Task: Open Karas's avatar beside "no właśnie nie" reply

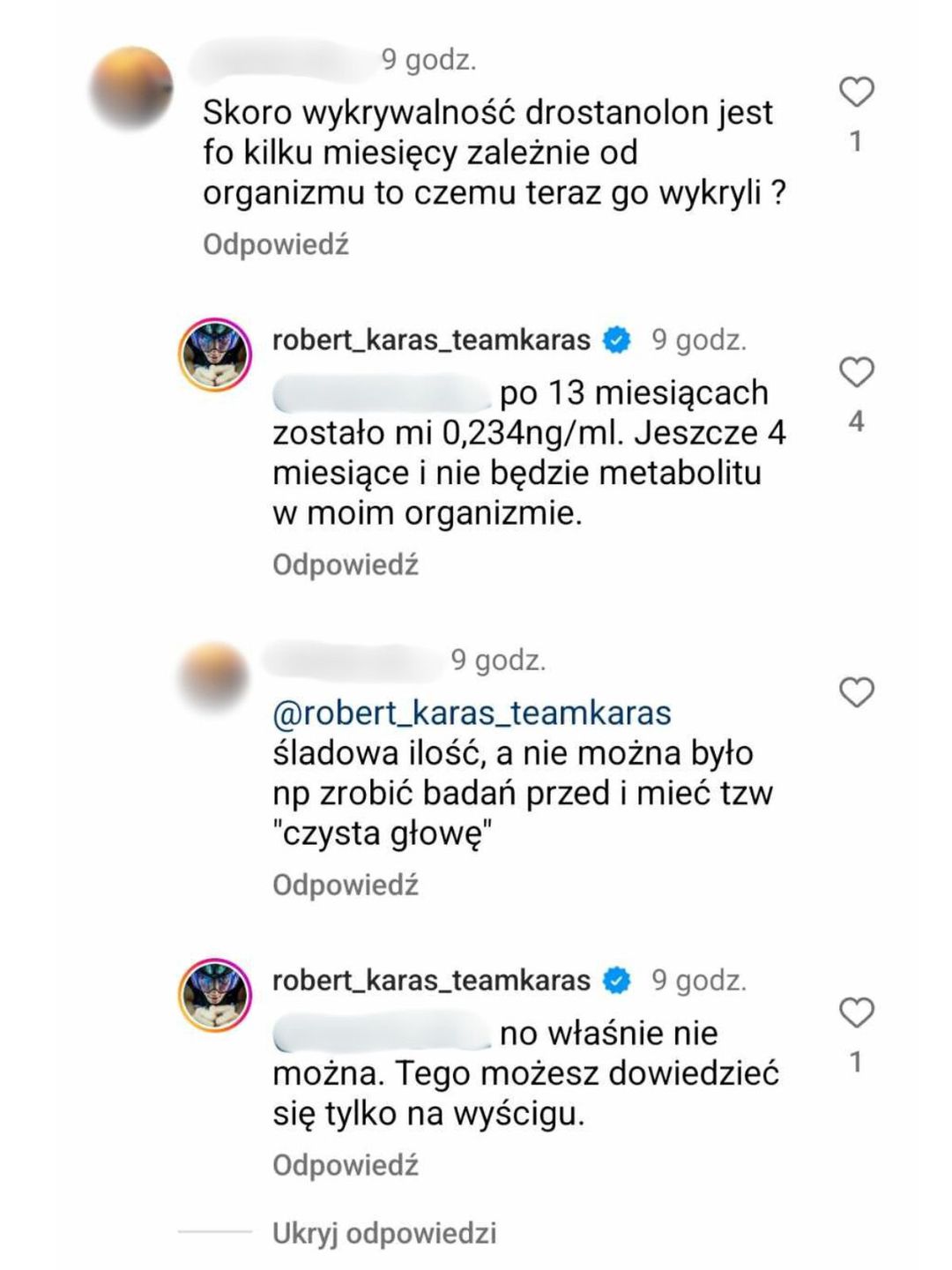Action: pyautogui.click(x=216, y=995)
